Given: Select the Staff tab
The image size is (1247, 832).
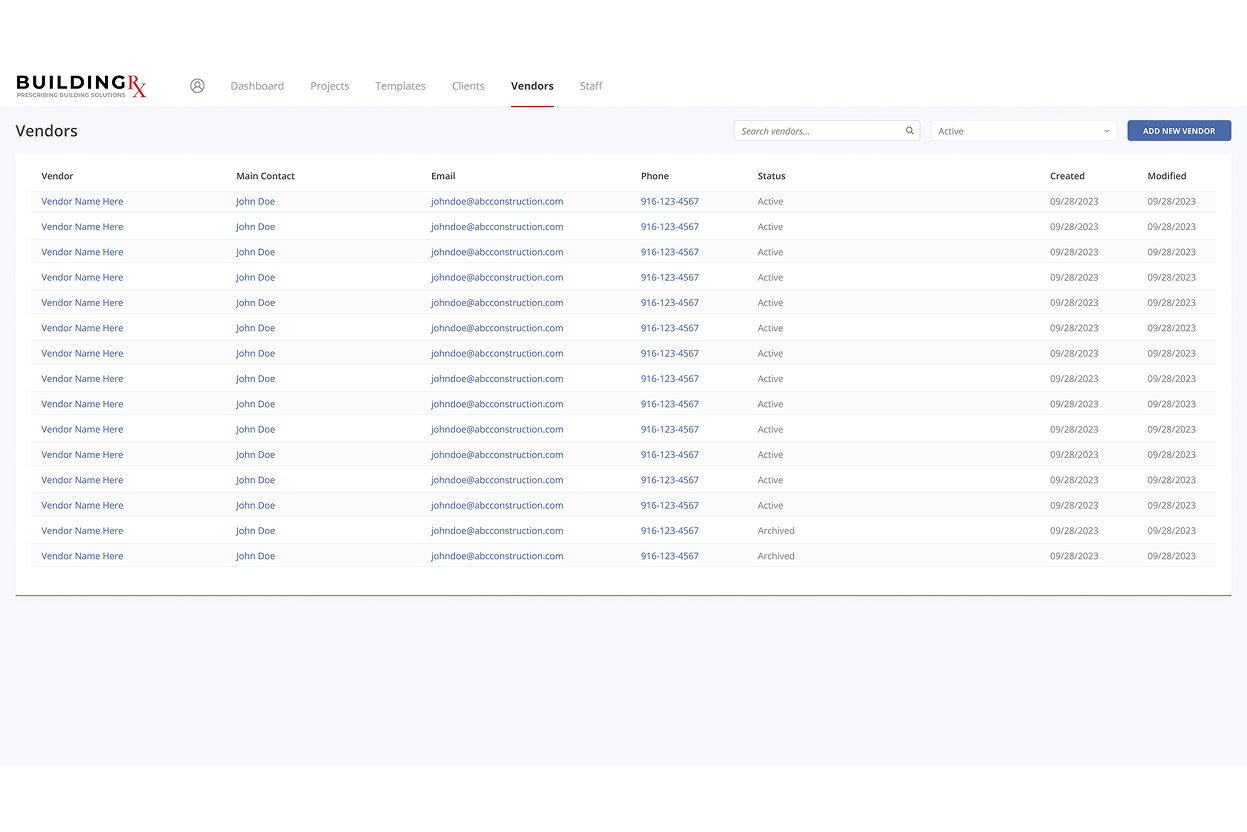Looking at the screenshot, I should click(x=591, y=86).
